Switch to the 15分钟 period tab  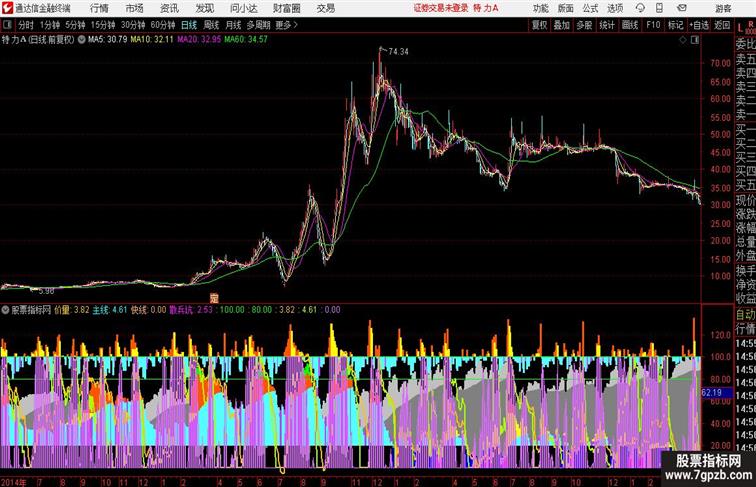tap(103, 25)
